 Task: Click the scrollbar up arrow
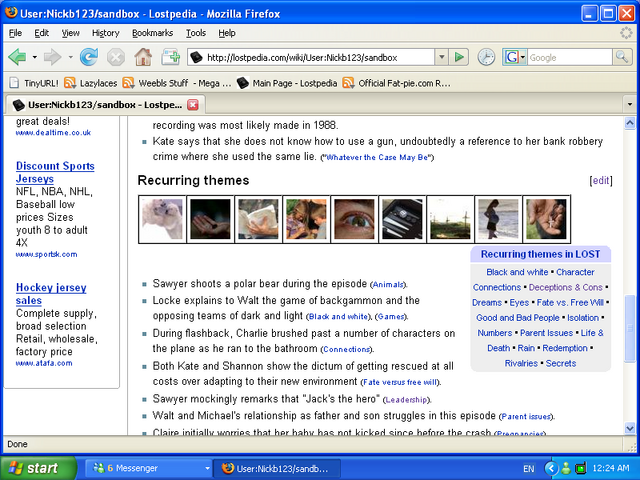630,122
